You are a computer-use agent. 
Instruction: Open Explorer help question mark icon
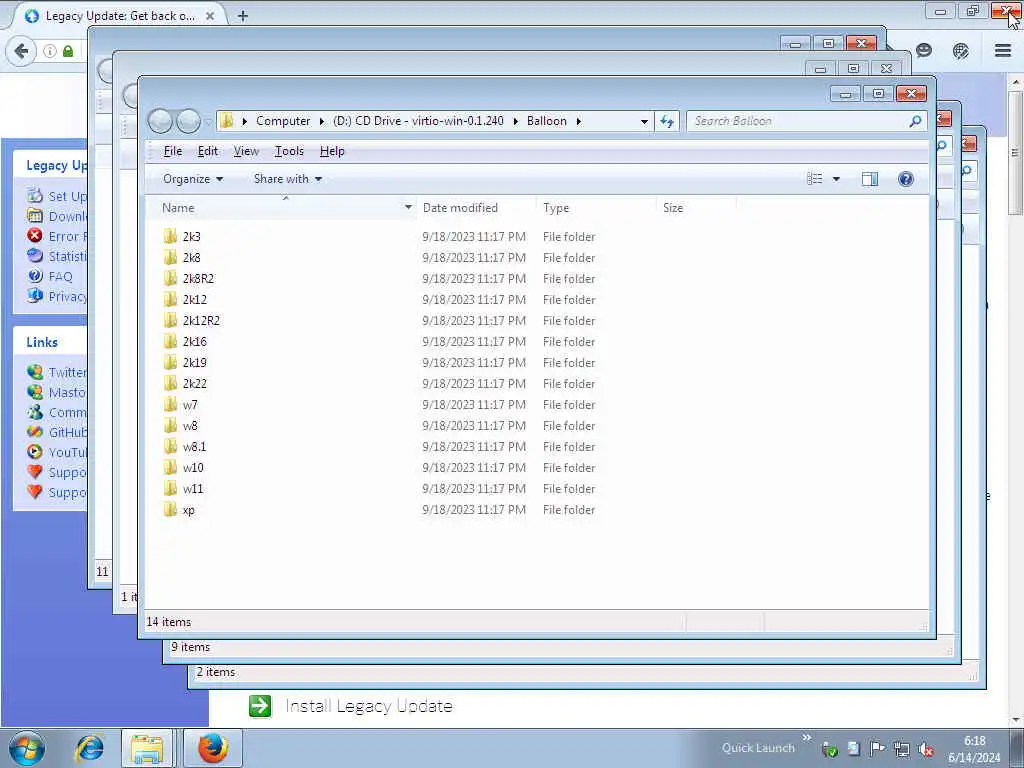click(906, 179)
